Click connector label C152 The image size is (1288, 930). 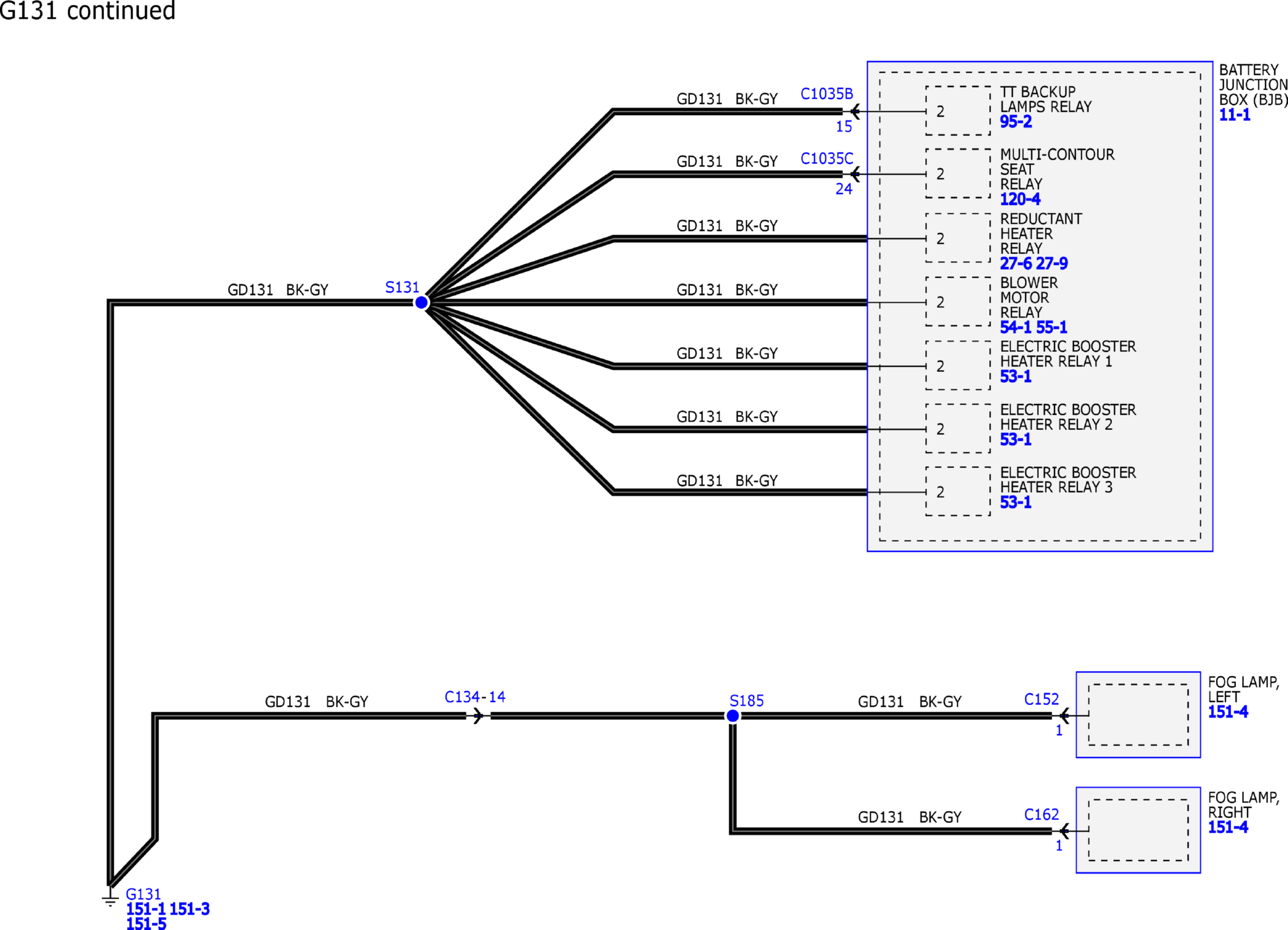tap(1041, 700)
